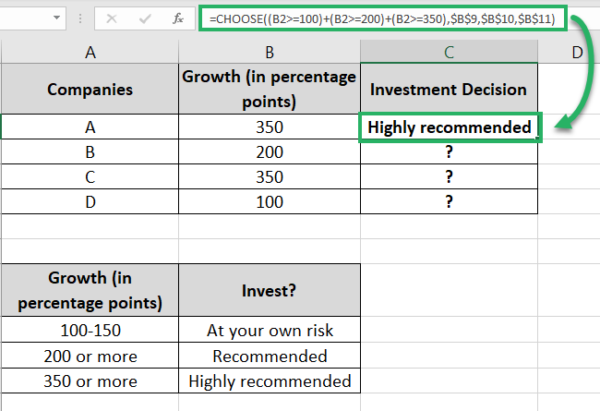600x411 pixels.
Task: Select column C header
Action: click(449, 52)
